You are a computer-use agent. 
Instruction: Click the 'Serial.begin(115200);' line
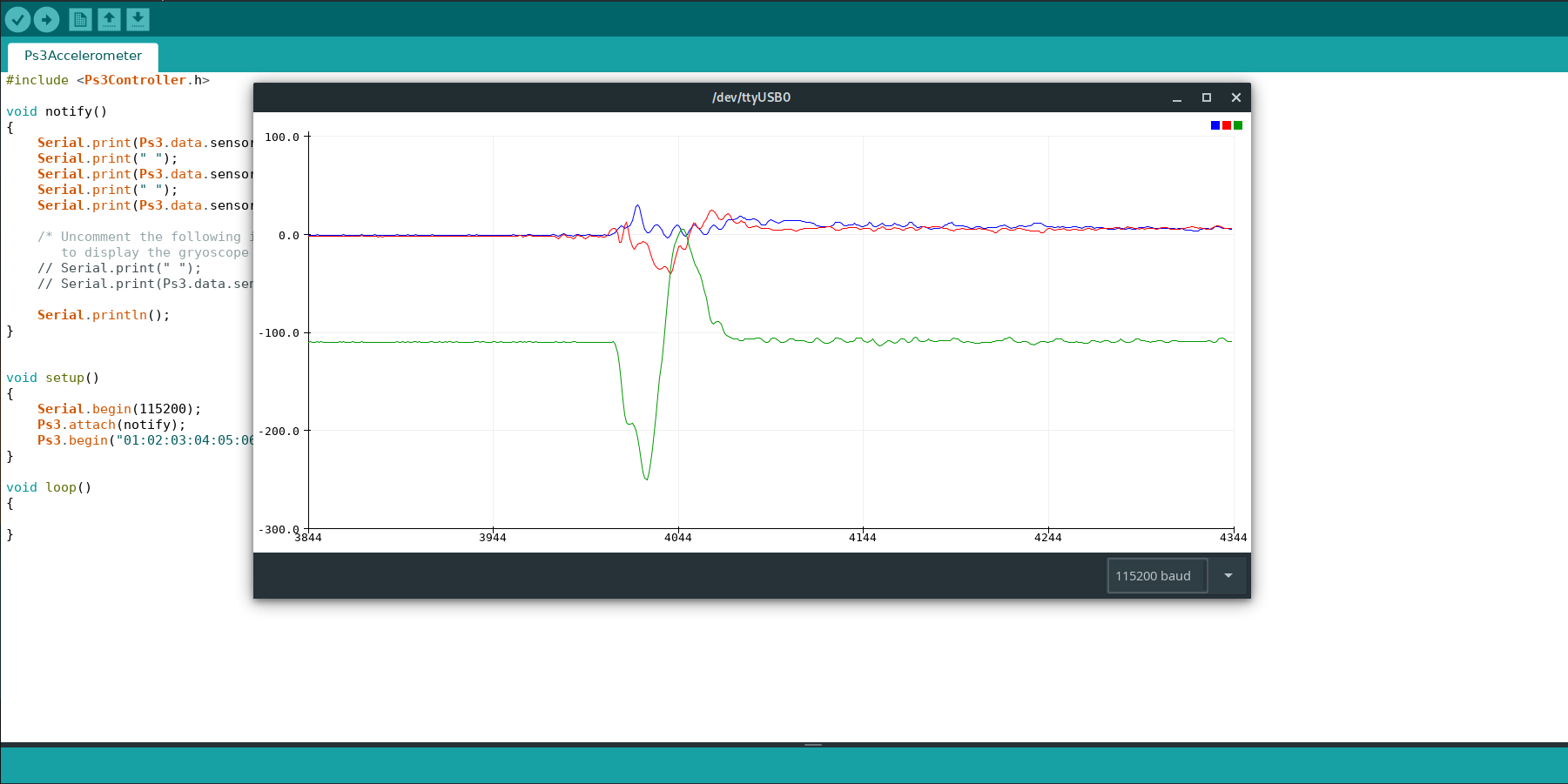point(119,409)
